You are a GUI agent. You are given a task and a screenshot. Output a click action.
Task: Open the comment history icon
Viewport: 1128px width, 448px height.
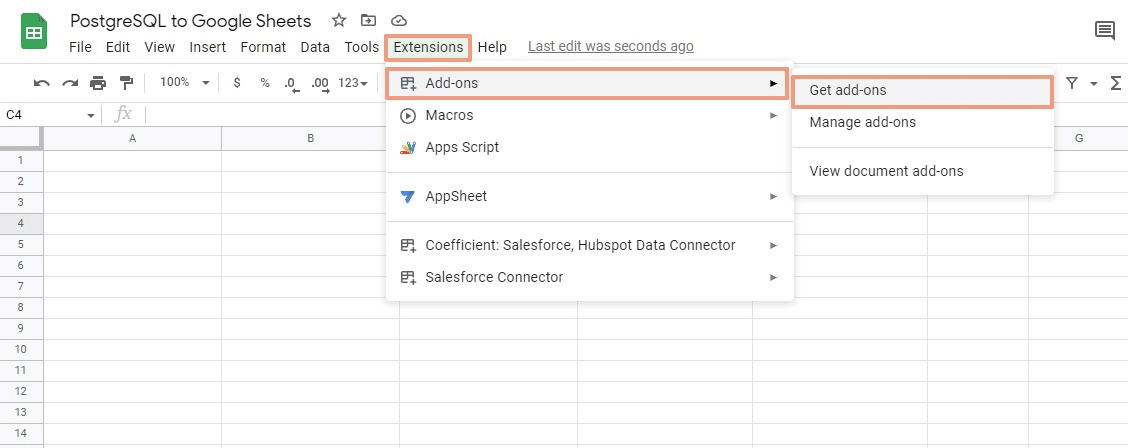(1105, 31)
